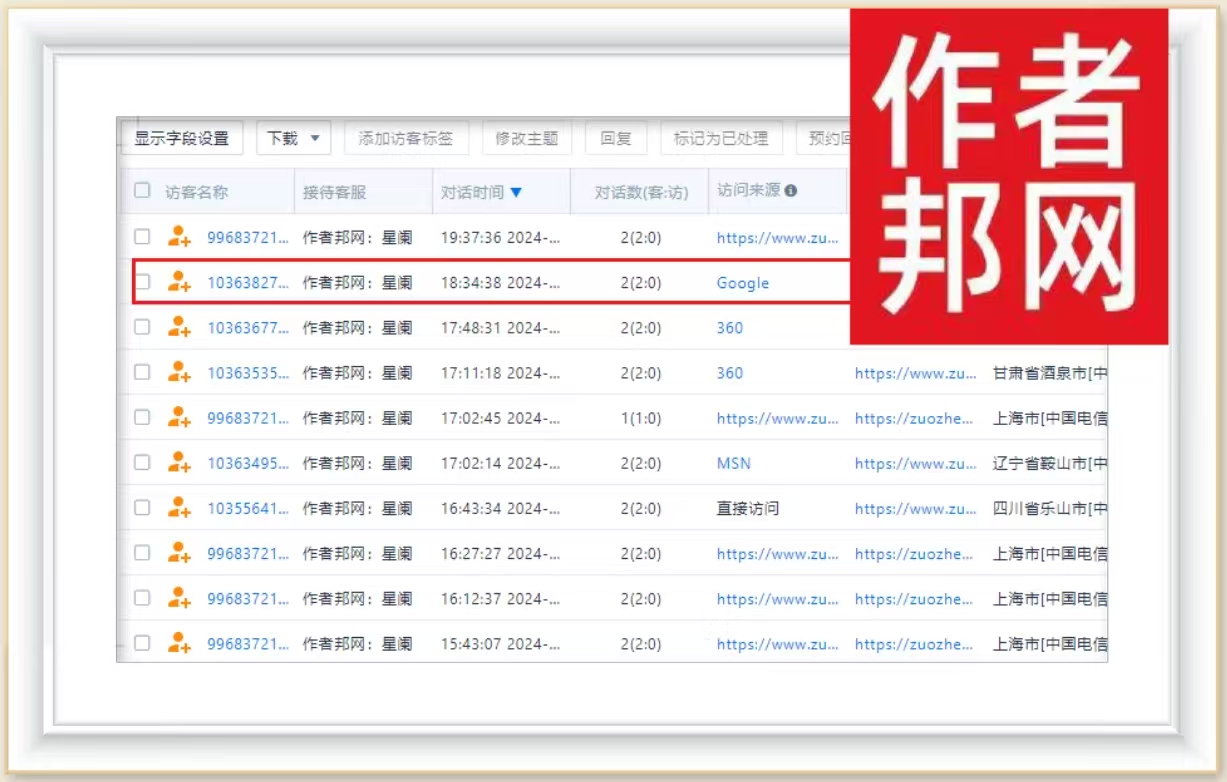Click add-visitor icon in Google source row
The width and height of the screenshot is (1227, 782).
pyautogui.click(x=179, y=282)
